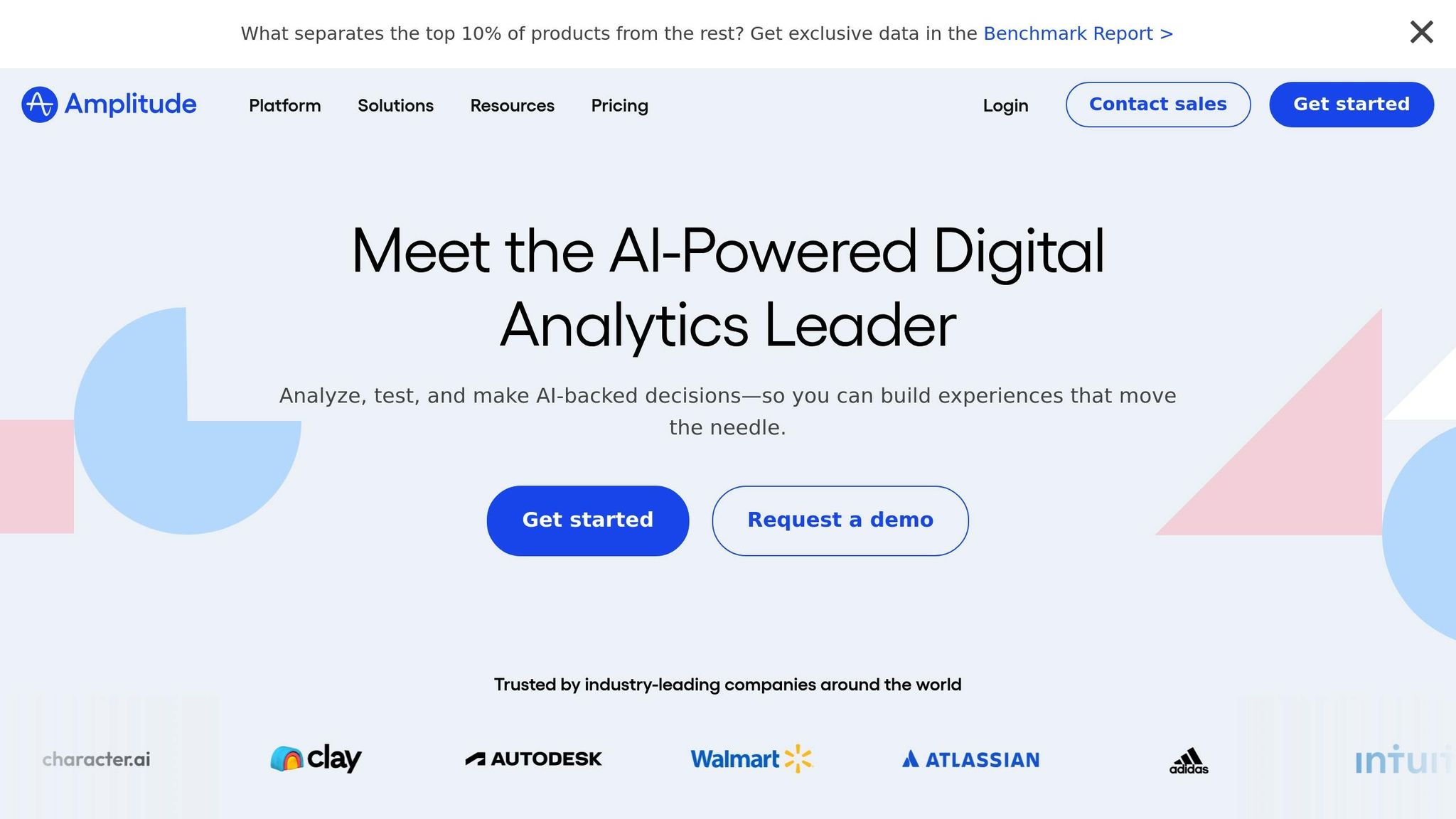1456x819 pixels.
Task: Open the Benchmark Report link
Action: 1078,33
